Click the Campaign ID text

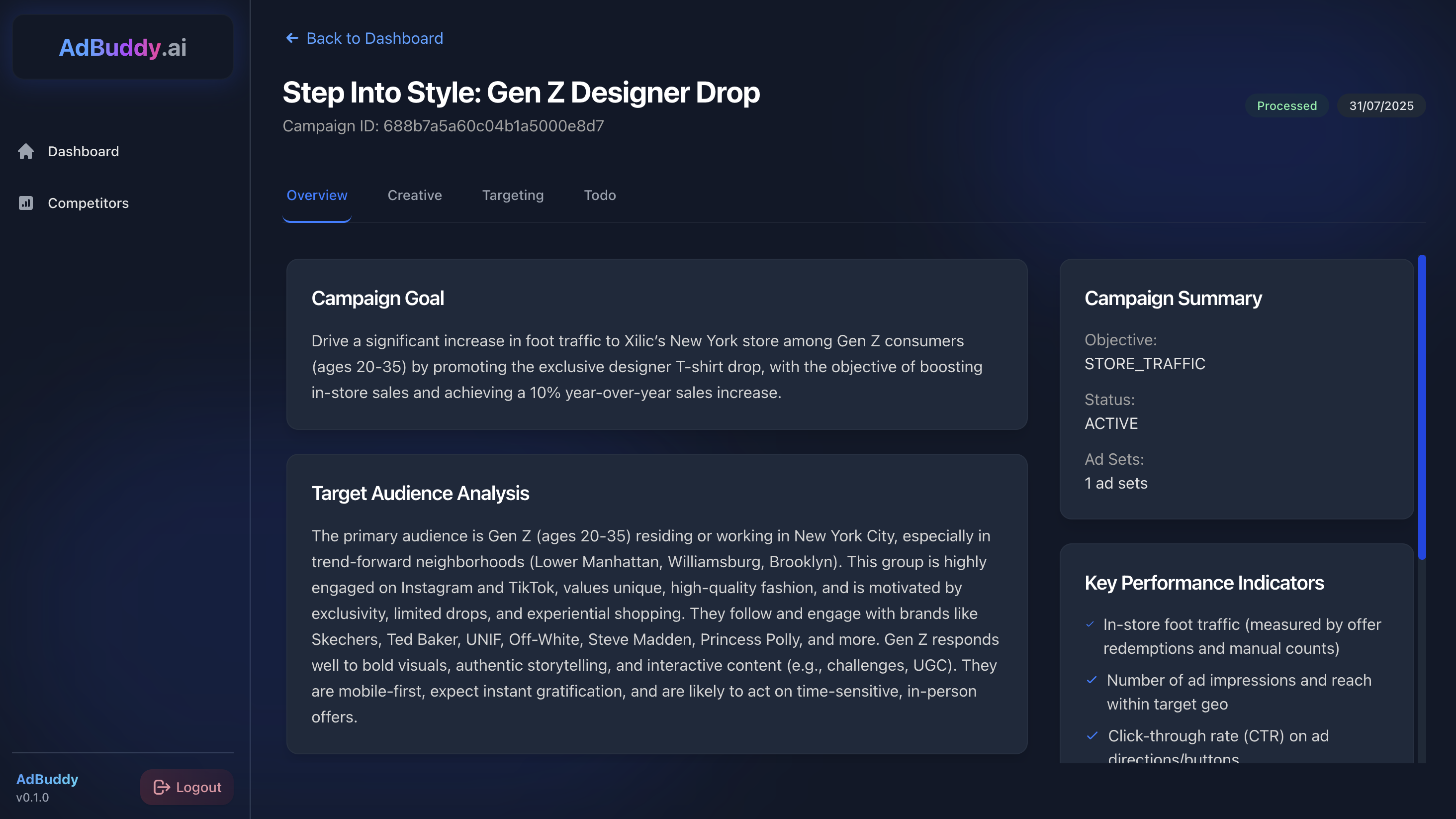click(x=443, y=125)
